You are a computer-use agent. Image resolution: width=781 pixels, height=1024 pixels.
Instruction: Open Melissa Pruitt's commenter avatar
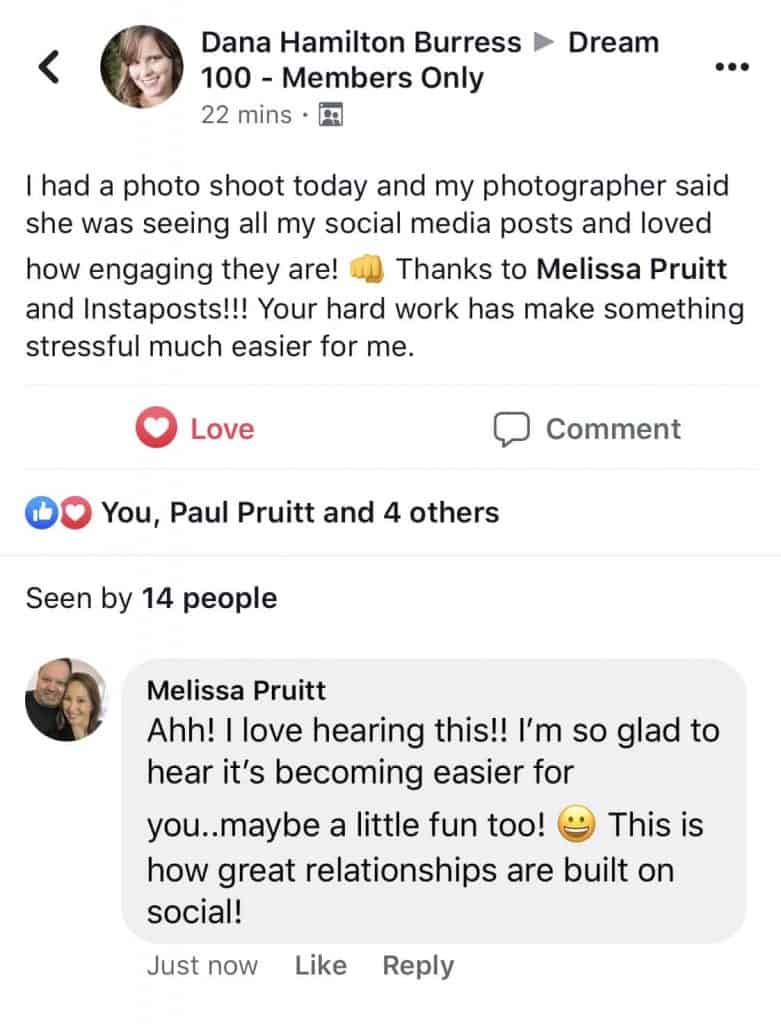click(x=66, y=699)
